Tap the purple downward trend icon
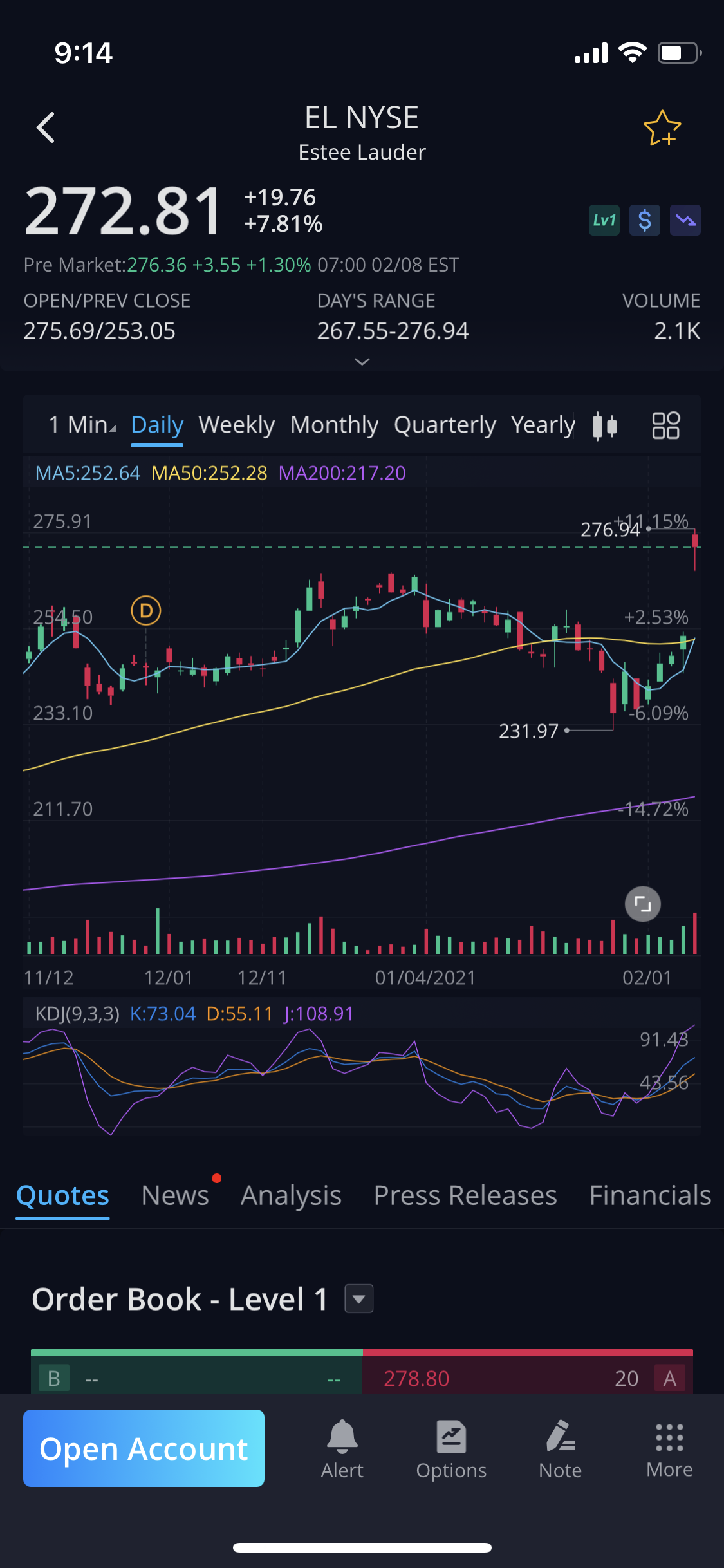 [x=685, y=221]
